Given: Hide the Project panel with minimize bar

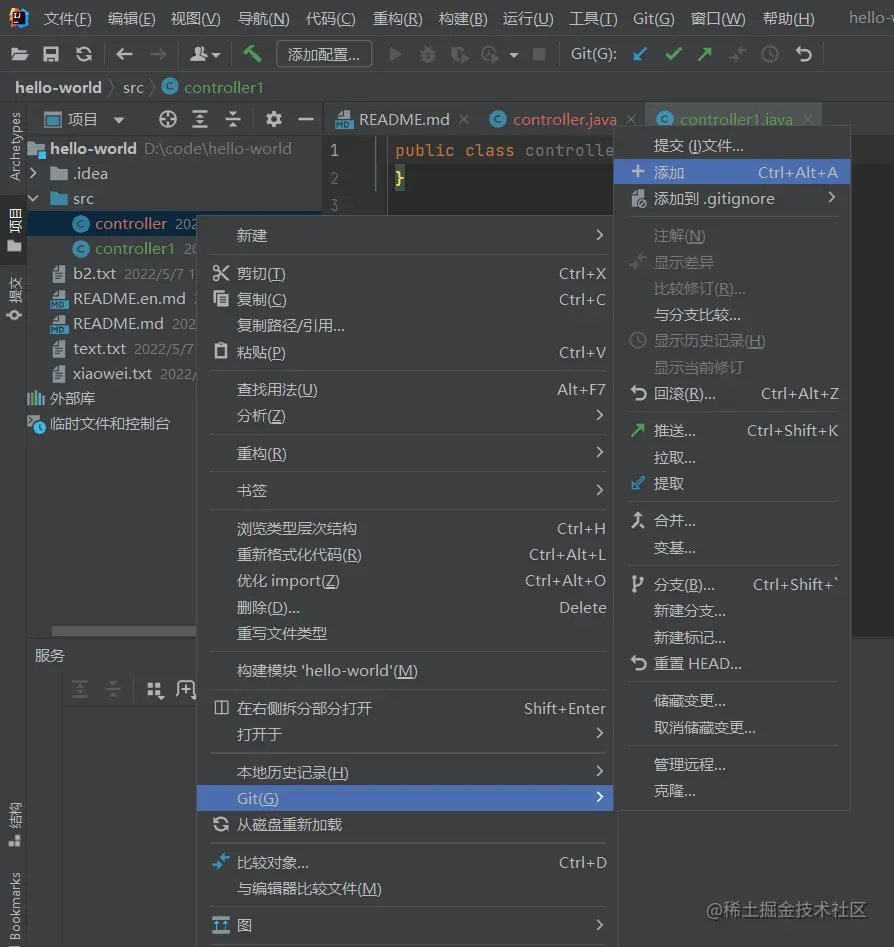Looking at the screenshot, I should pos(305,119).
